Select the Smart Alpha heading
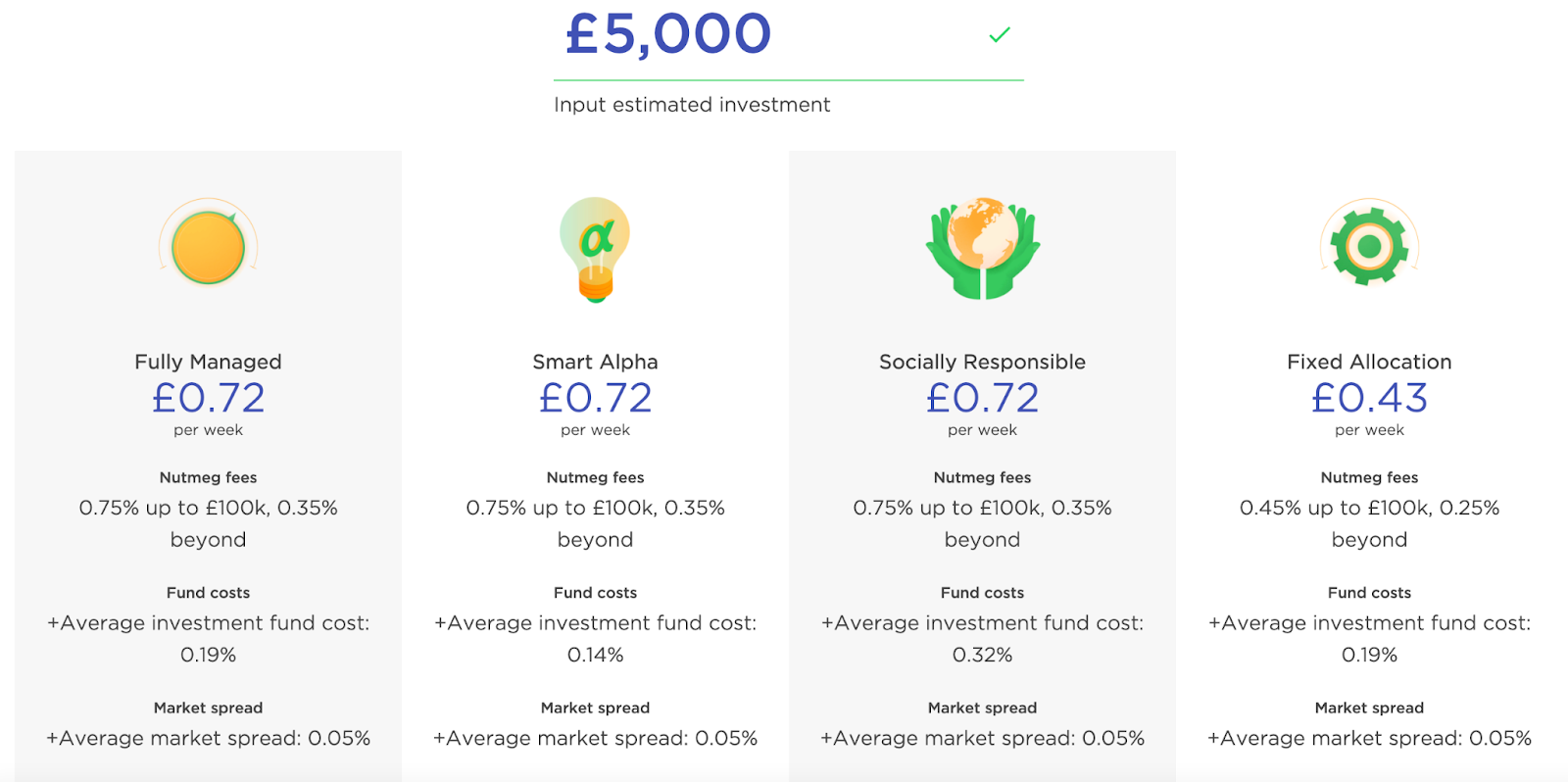Screen dimensions: 1568x782 [x=595, y=362]
